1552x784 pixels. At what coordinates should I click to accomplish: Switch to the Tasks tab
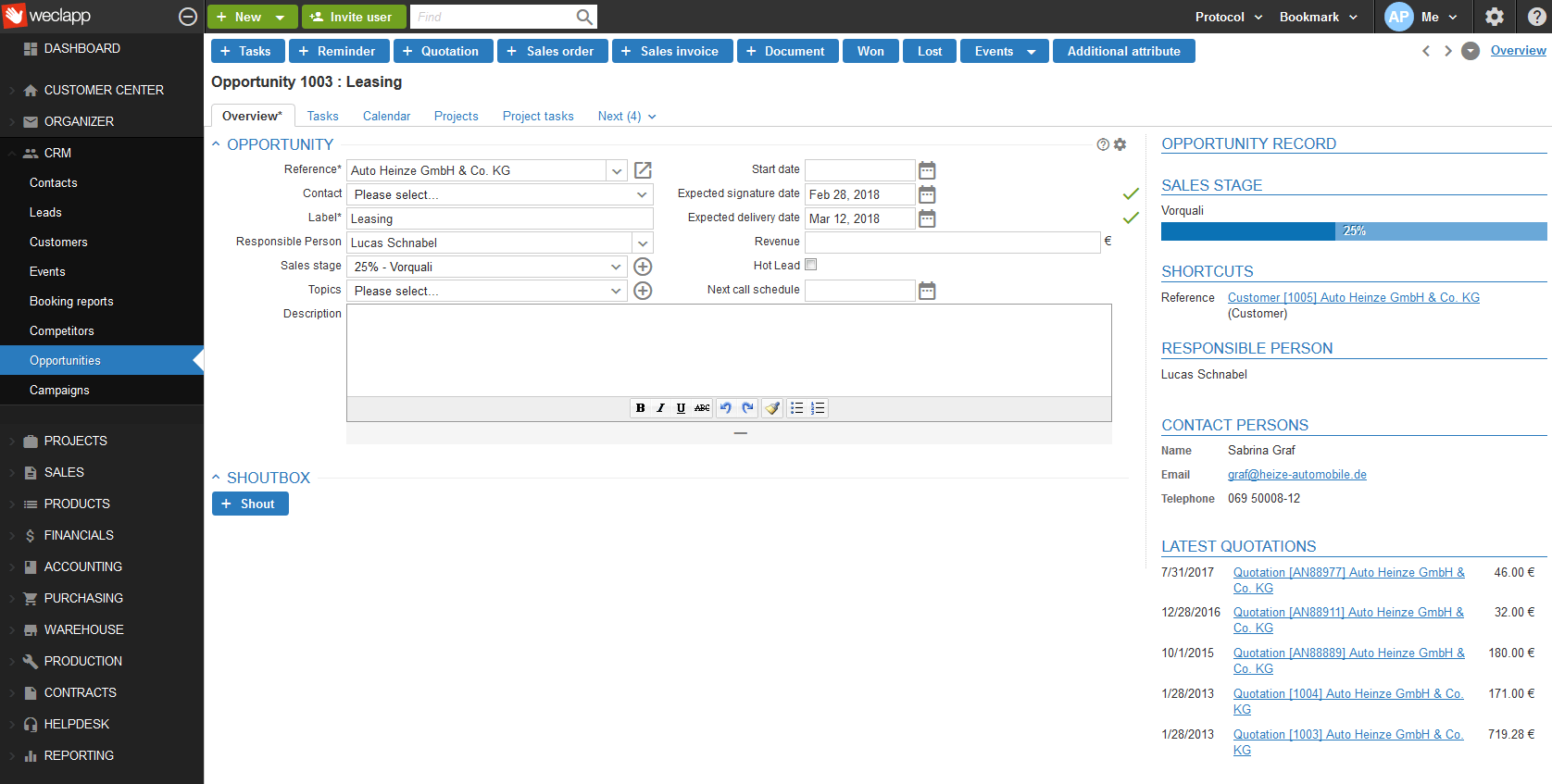323,116
